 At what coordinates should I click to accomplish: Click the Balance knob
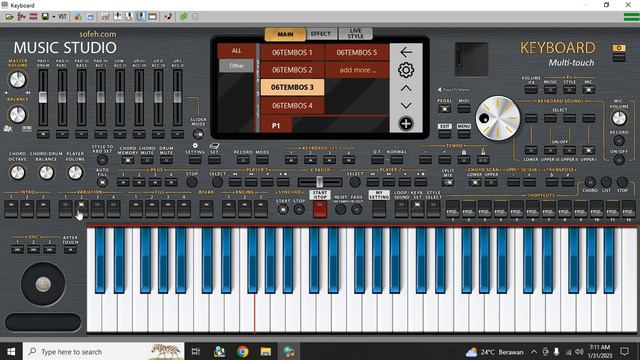(17, 115)
